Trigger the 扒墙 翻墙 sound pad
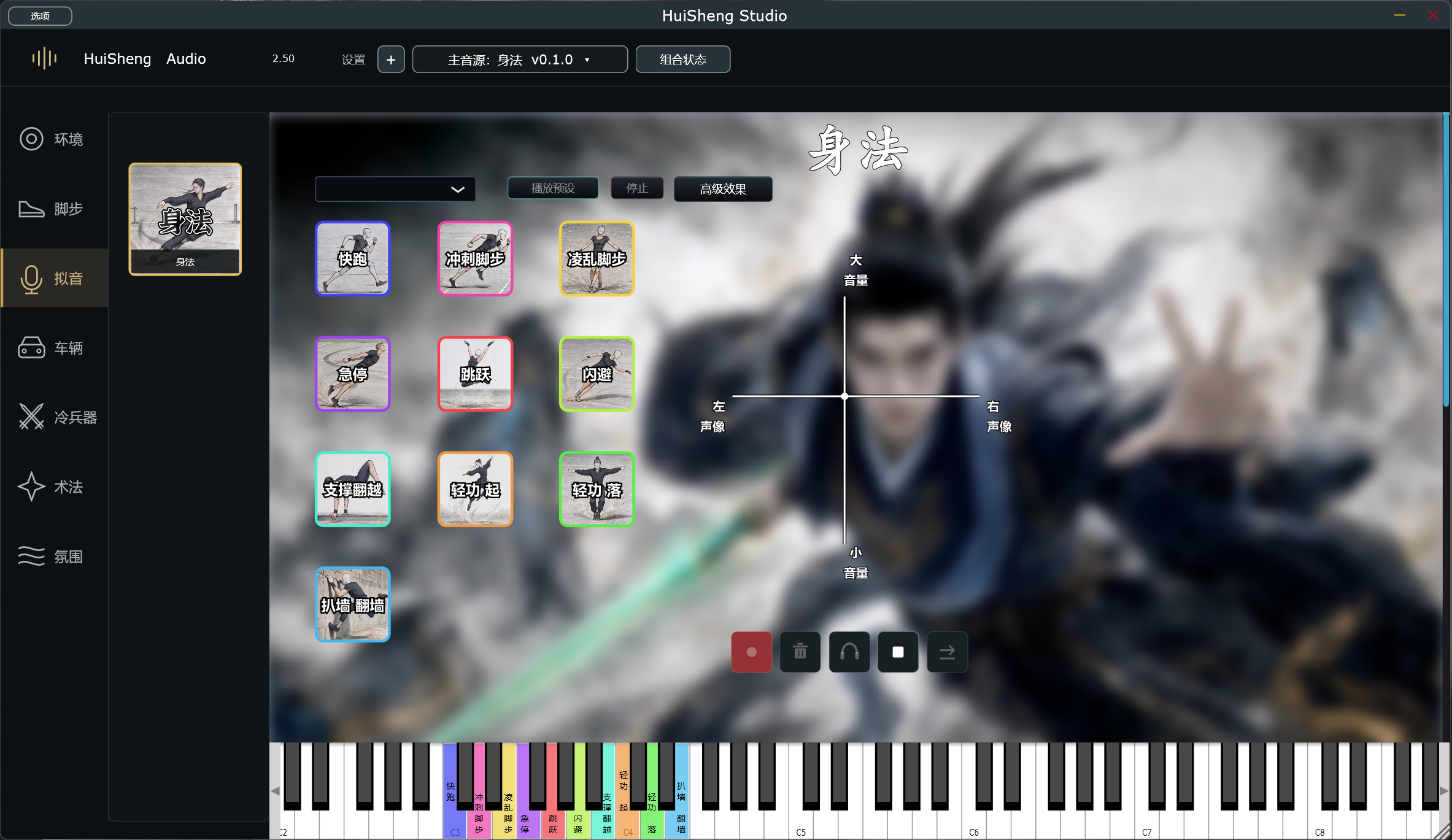The height and width of the screenshot is (840, 1452). [352, 604]
